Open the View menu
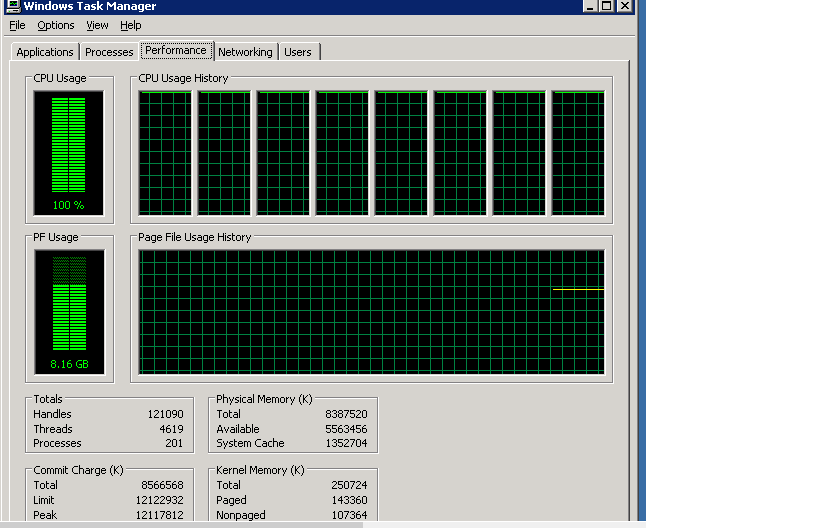Image resolution: width=819 pixels, height=528 pixels. [97, 25]
